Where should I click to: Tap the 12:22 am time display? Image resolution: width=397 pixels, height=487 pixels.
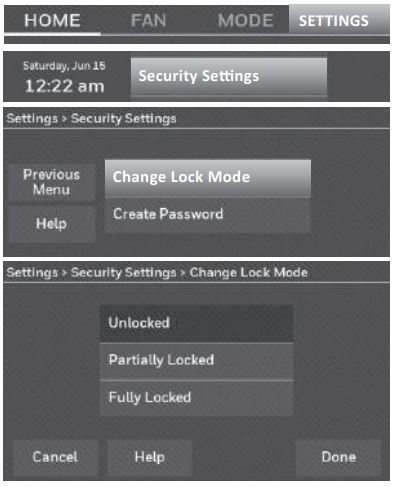64,86
